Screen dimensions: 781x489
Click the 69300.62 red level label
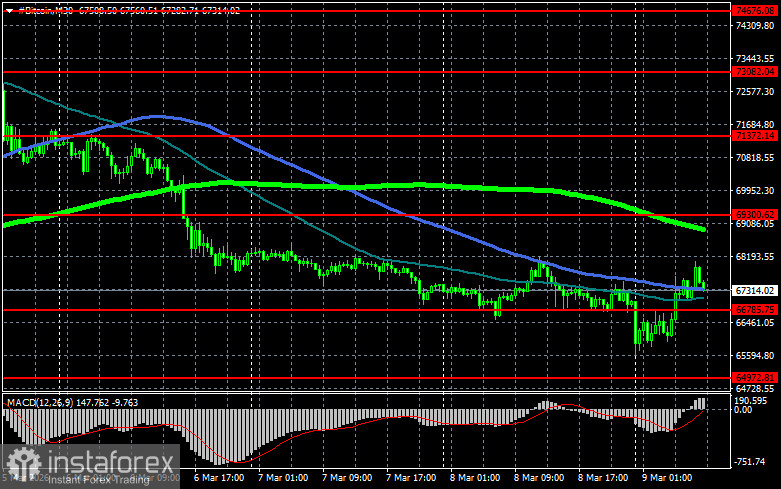[x=756, y=215]
